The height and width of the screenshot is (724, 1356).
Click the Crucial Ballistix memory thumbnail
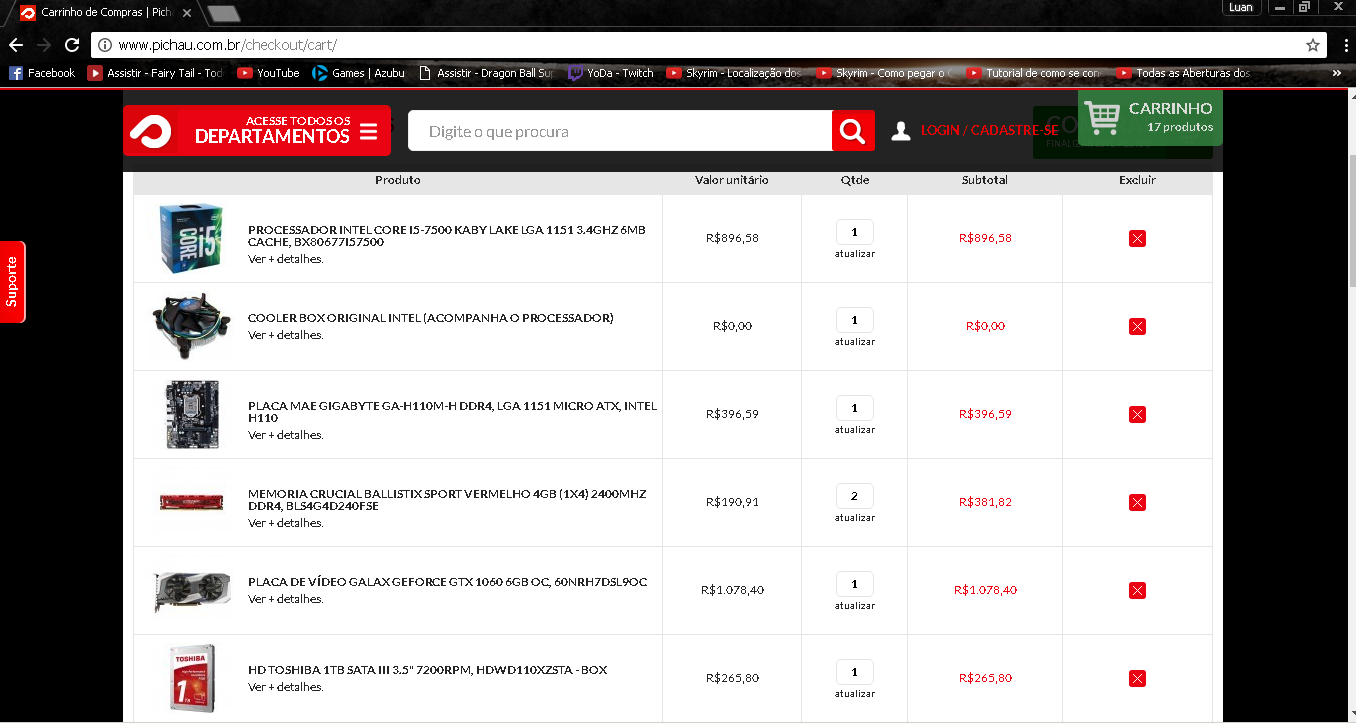[191, 502]
